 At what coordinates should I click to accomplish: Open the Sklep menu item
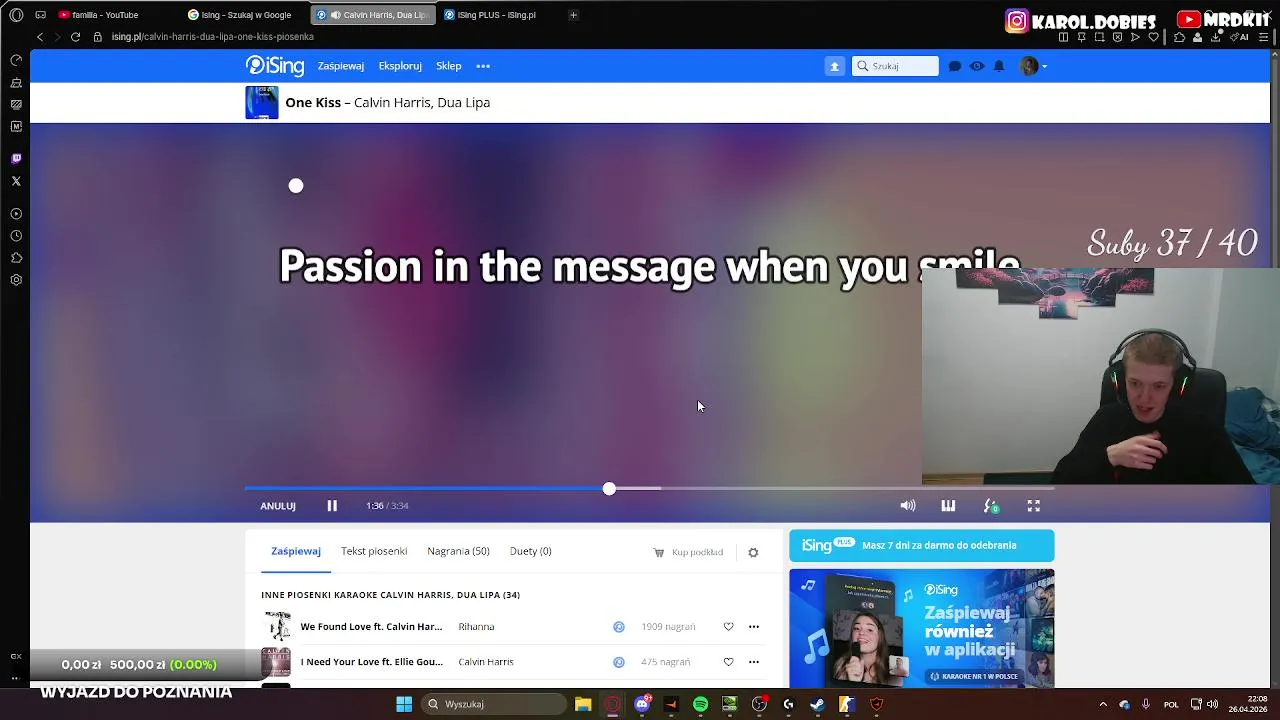449,66
